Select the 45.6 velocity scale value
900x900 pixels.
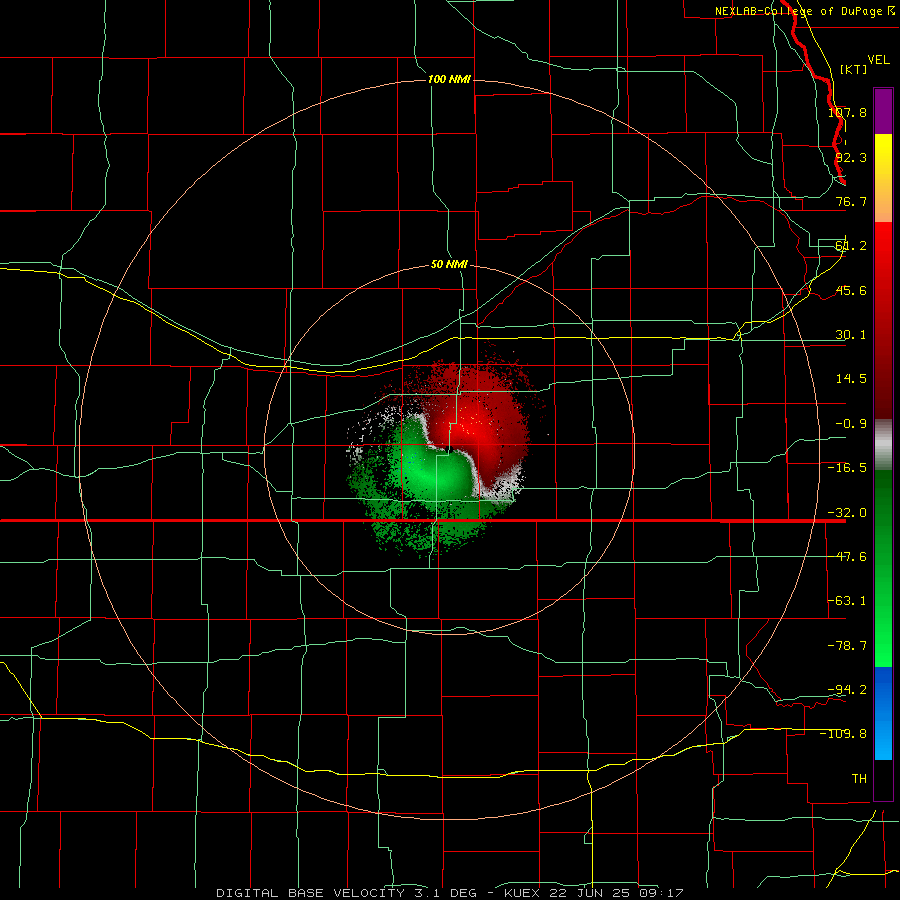tap(851, 290)
